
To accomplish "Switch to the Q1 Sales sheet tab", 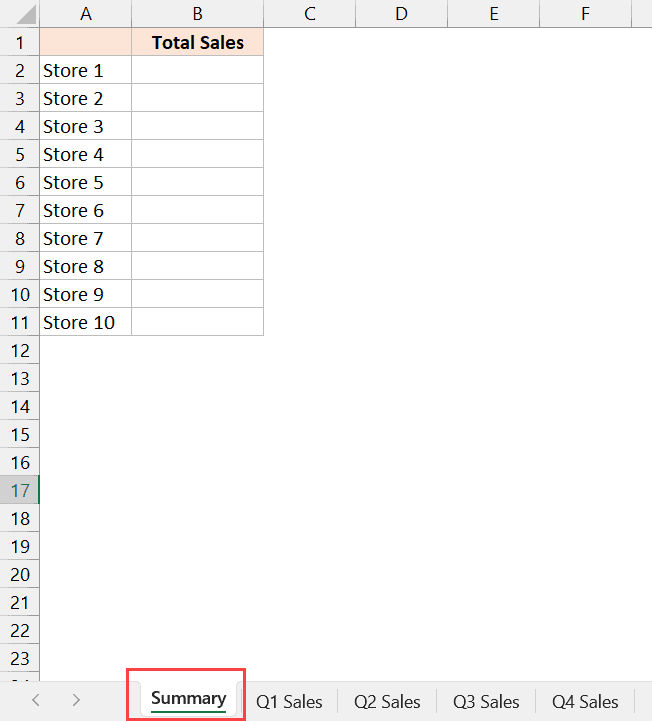I will tap(289, 701).
